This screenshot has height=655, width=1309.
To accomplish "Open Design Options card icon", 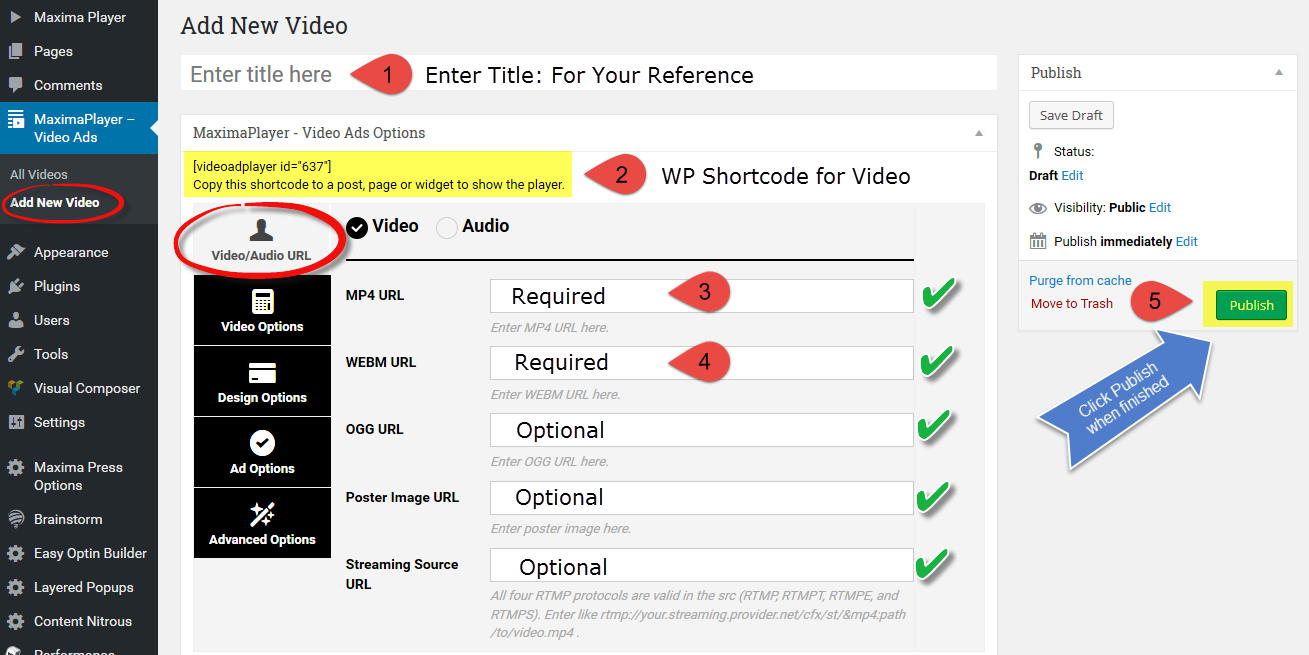I will [x=262, y=373].
